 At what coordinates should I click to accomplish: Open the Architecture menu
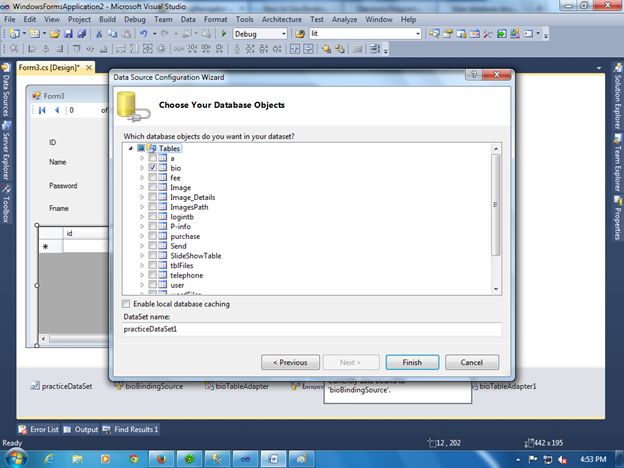281,19
